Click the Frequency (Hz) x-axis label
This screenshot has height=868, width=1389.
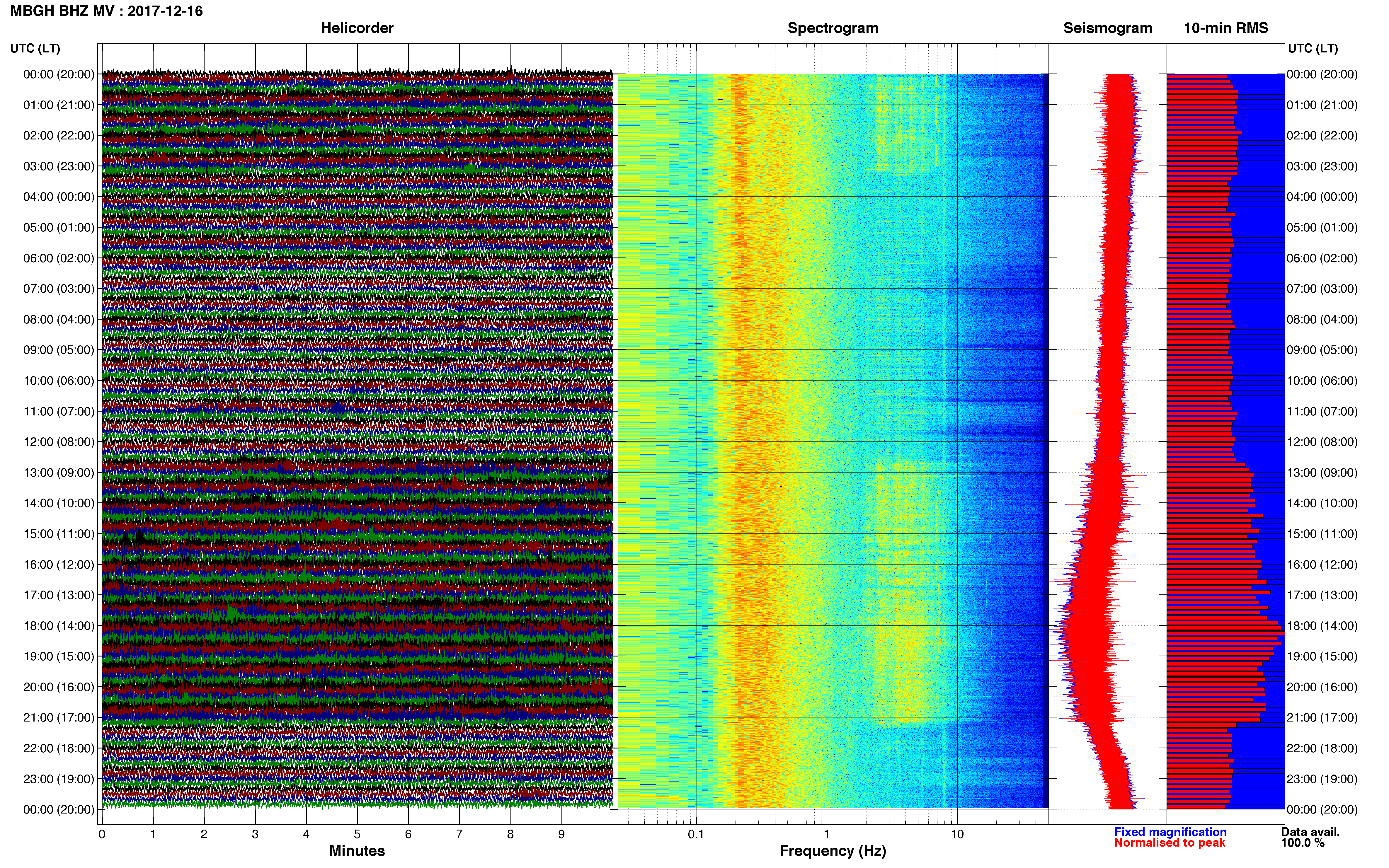point(833,851)
